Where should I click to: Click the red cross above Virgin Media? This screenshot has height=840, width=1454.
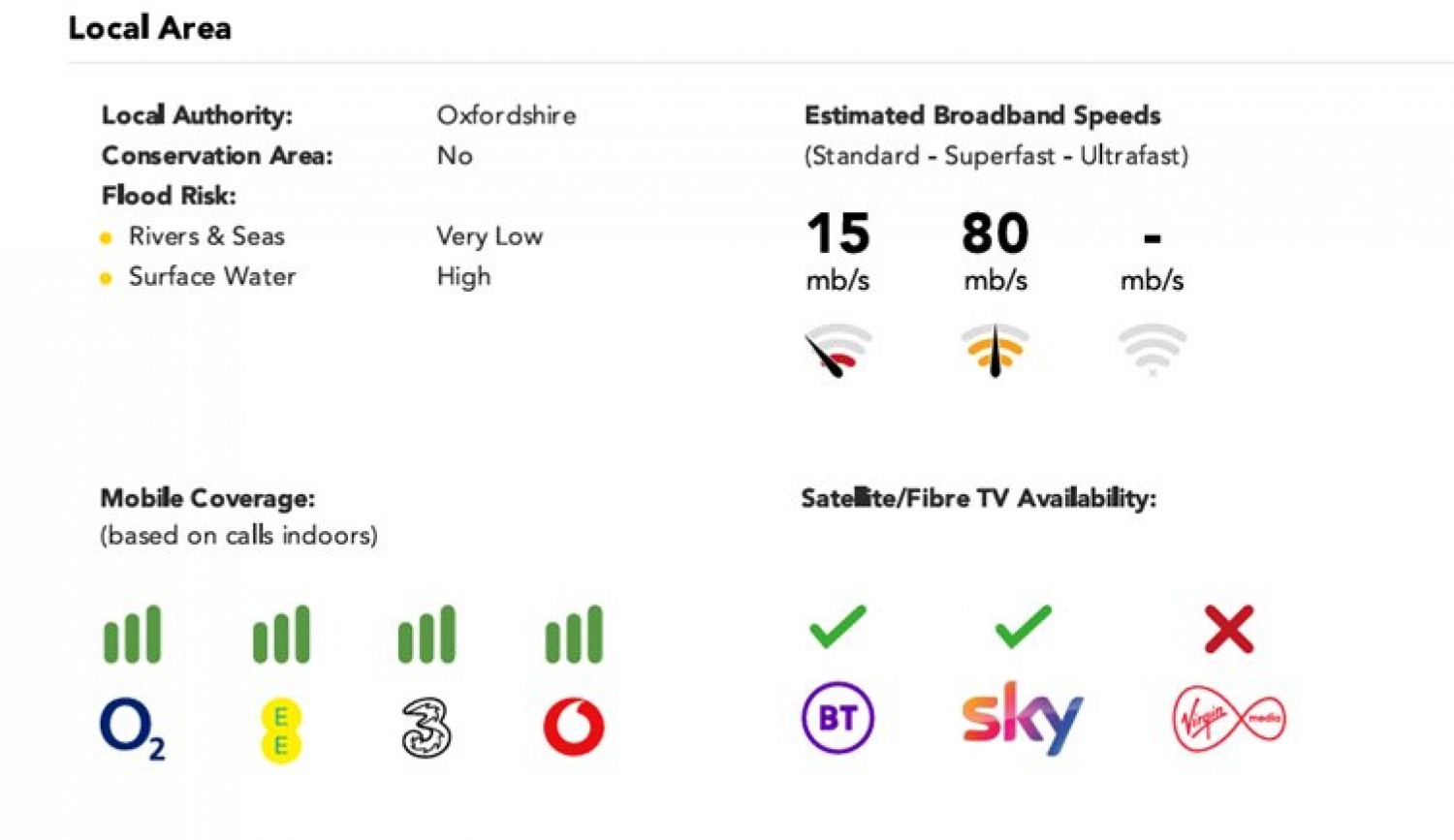[1229, 629]
